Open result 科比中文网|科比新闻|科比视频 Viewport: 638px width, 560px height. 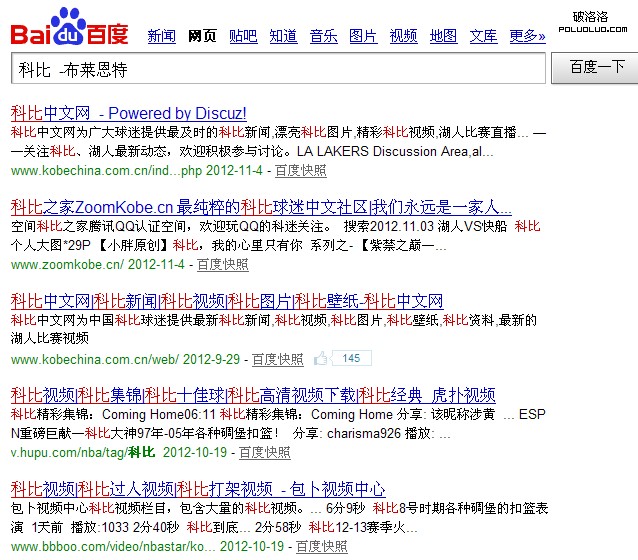[x=227, y=301]
